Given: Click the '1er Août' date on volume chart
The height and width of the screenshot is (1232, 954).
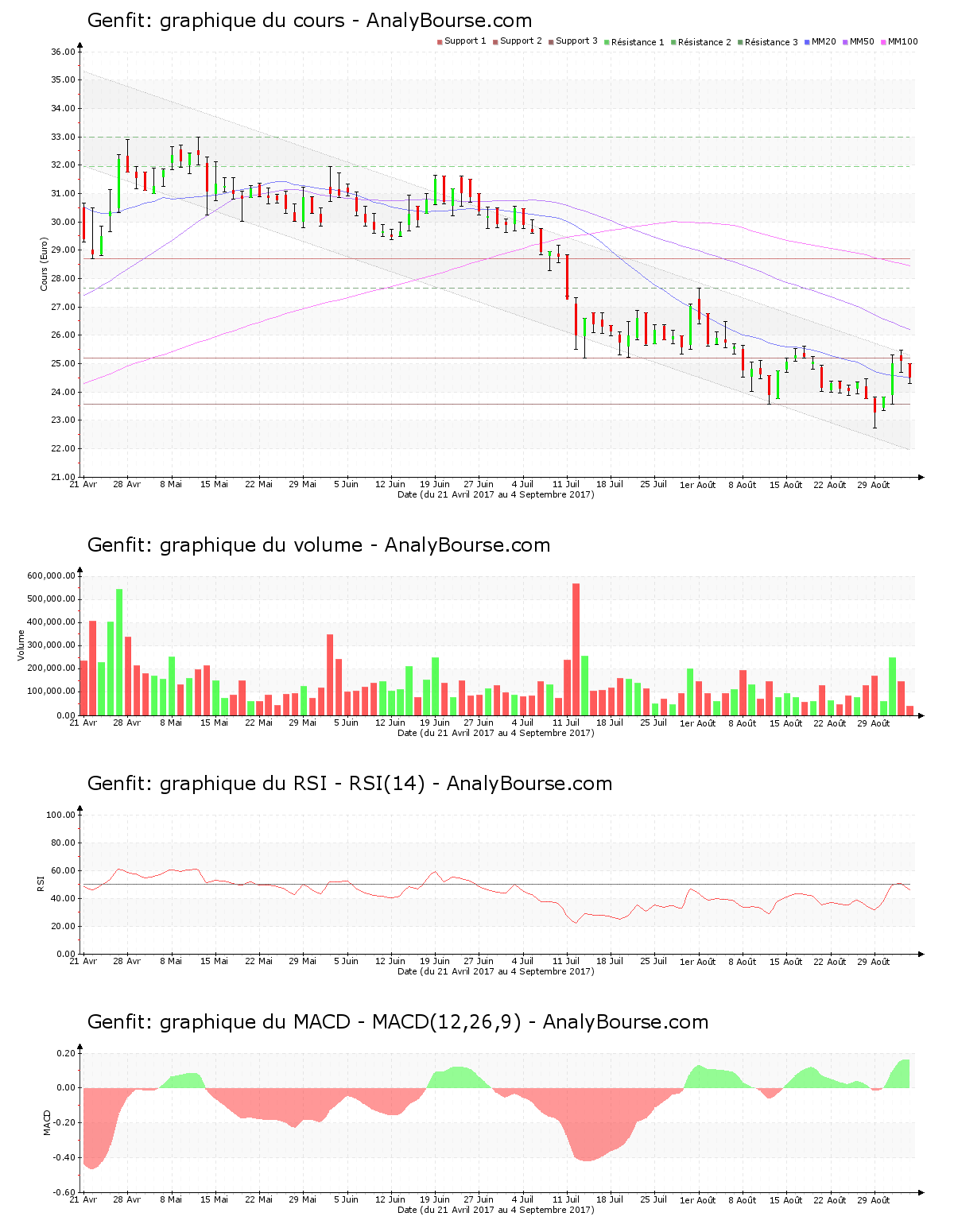Looking at the screenshot, I should click(x=698, y=723).
